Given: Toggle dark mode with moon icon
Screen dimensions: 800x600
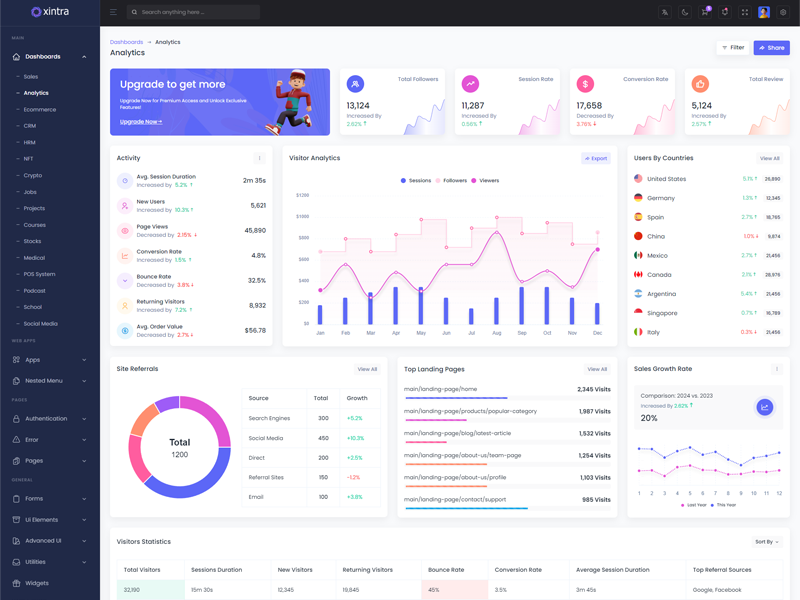Looking at the screenshot, I should pos(685,12).
